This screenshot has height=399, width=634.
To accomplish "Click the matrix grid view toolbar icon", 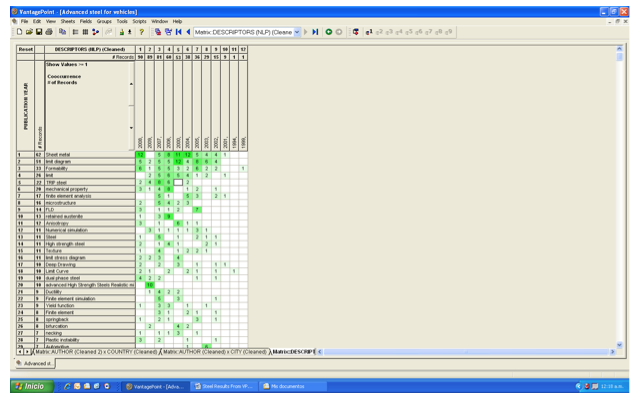I will coord(85,32).
